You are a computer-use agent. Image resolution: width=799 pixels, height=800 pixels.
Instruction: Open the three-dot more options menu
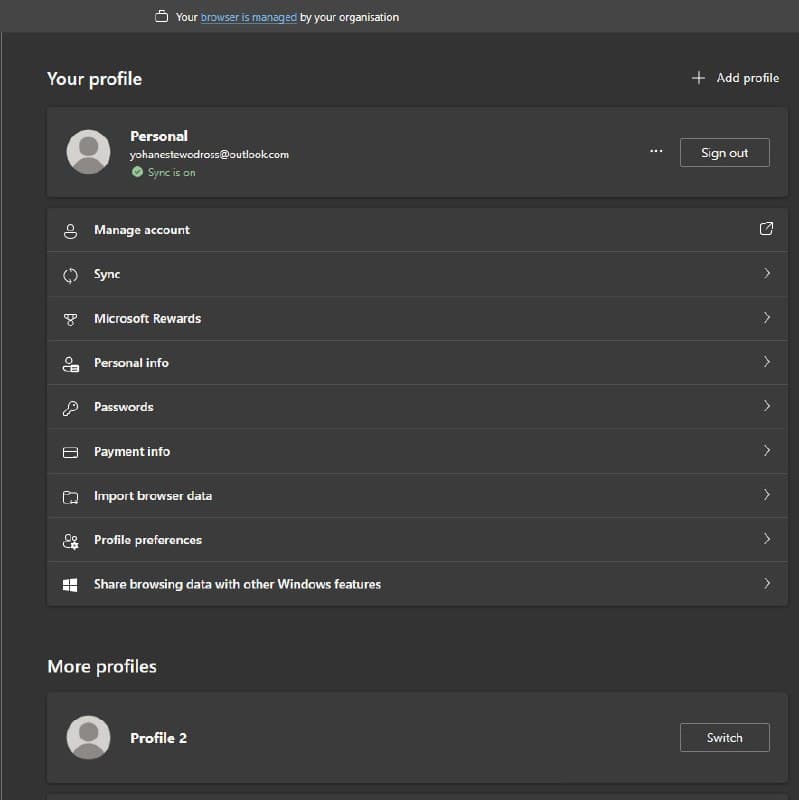click(656, 151)
